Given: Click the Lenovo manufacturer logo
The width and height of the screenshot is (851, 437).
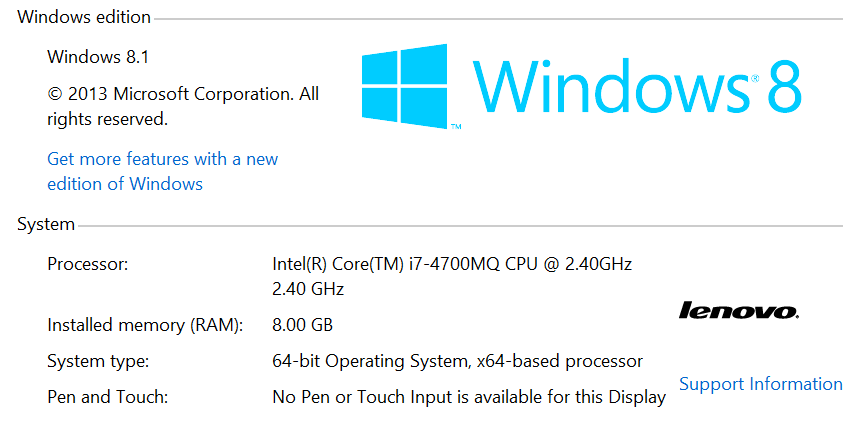Looking at the screenshot, I should tap(739, 311).
